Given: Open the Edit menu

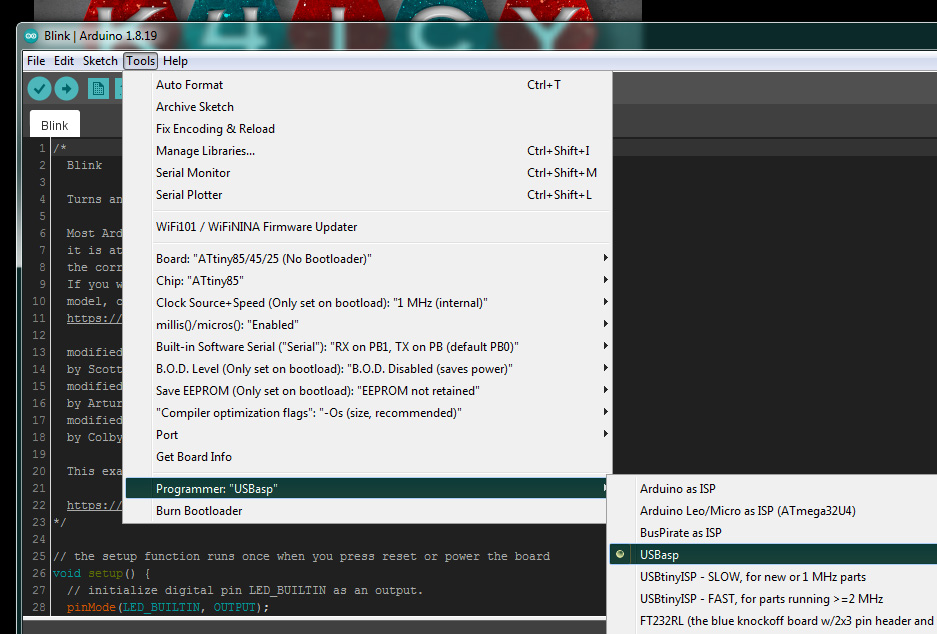Looking at the screenshot, I should coord(64,61).
